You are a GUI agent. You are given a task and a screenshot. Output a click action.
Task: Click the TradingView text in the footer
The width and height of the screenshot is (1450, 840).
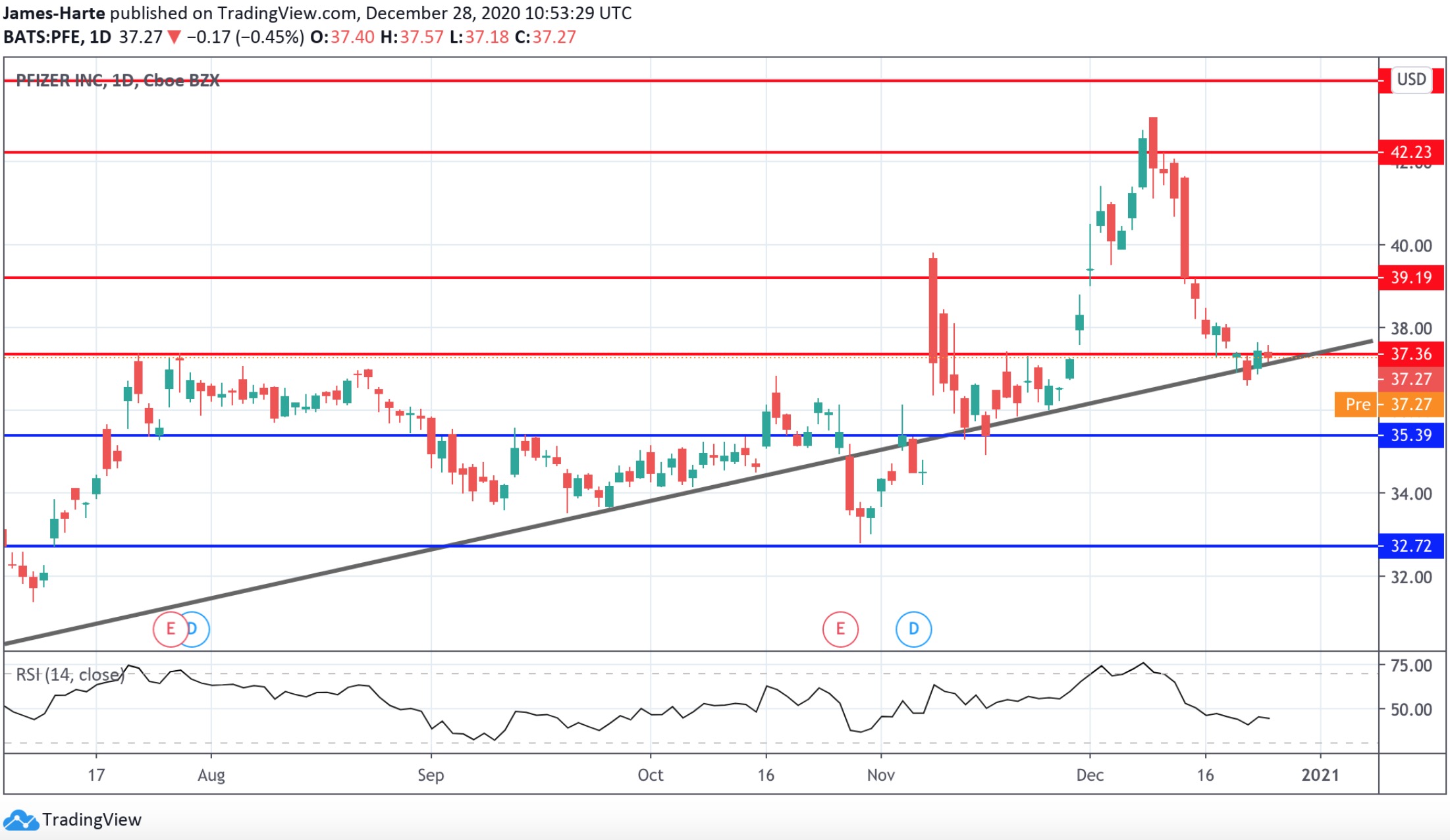[x=92, y=820]
